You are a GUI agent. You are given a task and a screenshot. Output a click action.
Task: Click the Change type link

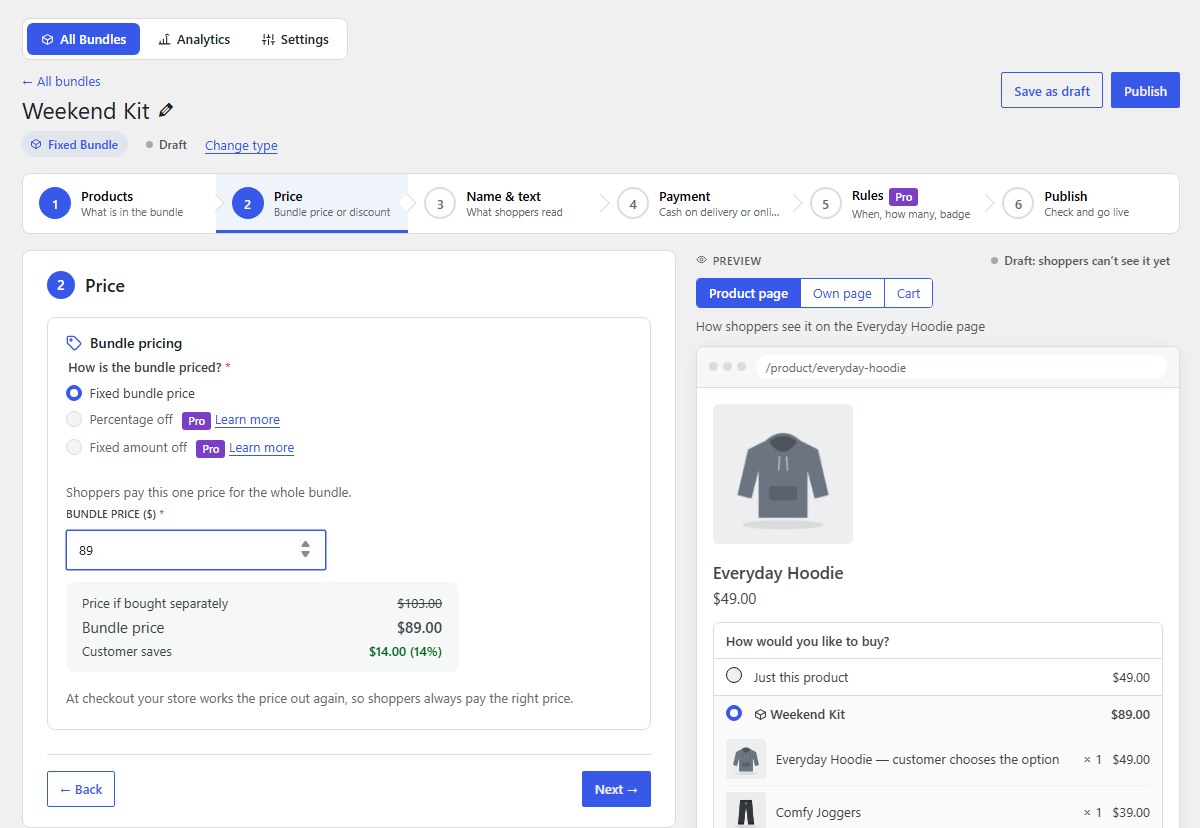(241, 146)
